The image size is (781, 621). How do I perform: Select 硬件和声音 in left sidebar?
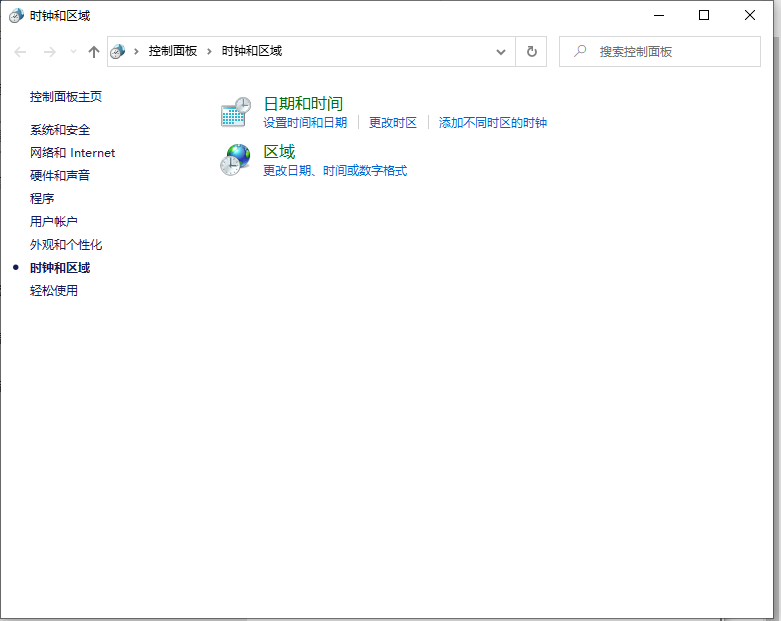pos(60,176)
